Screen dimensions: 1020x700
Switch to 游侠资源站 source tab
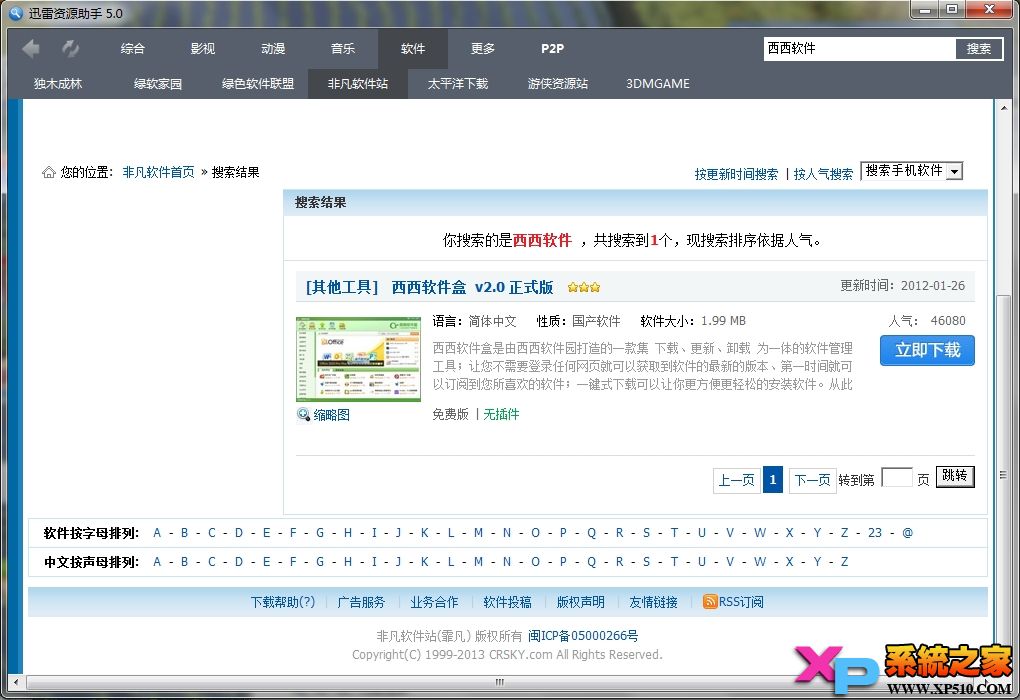click(557, 83)
